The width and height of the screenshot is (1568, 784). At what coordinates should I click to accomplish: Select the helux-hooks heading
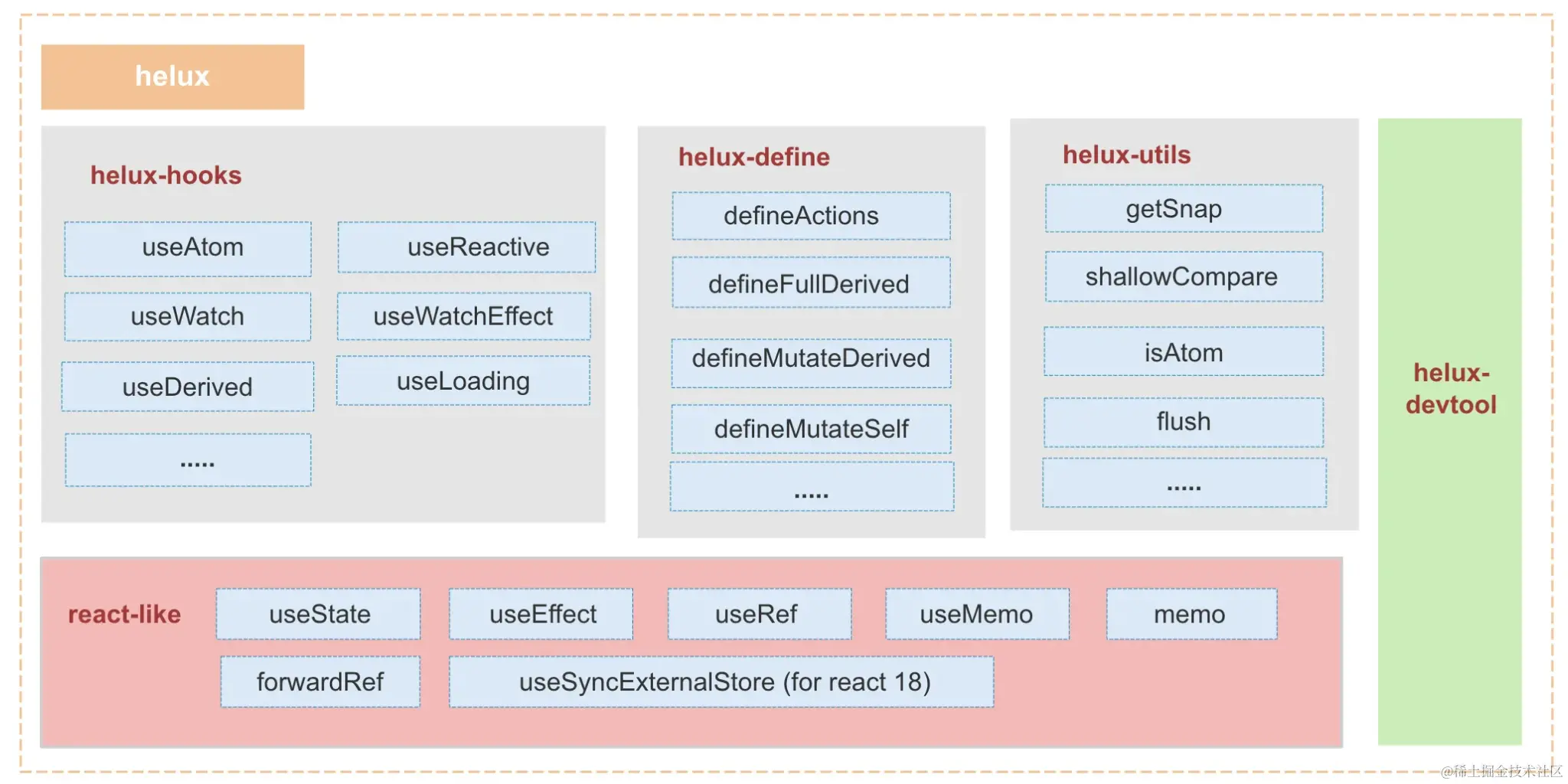pyautogui.click(x=166, y=175)
